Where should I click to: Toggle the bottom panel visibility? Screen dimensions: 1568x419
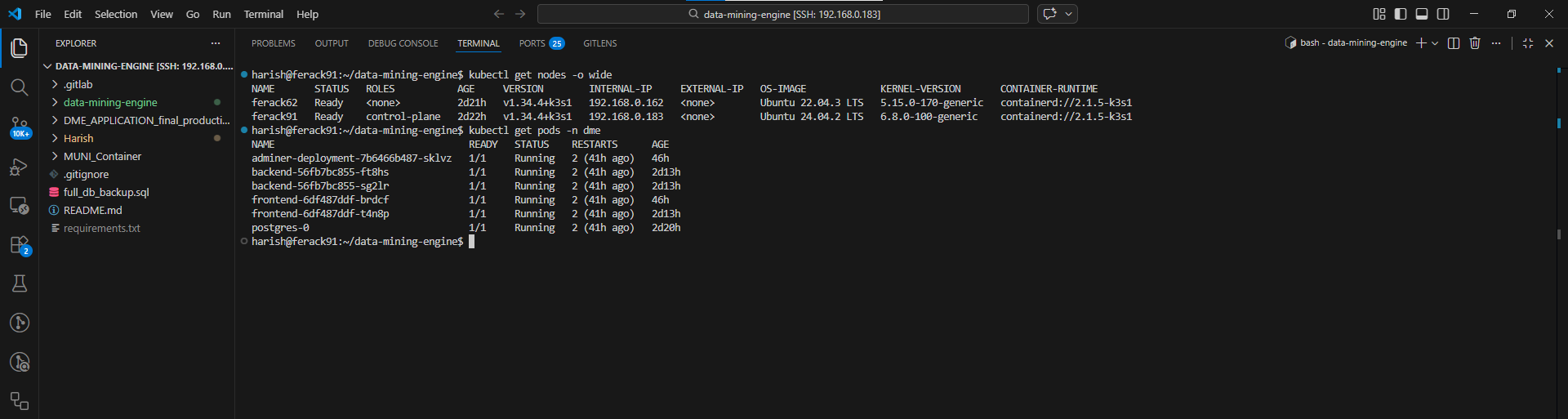point(1422,14)
